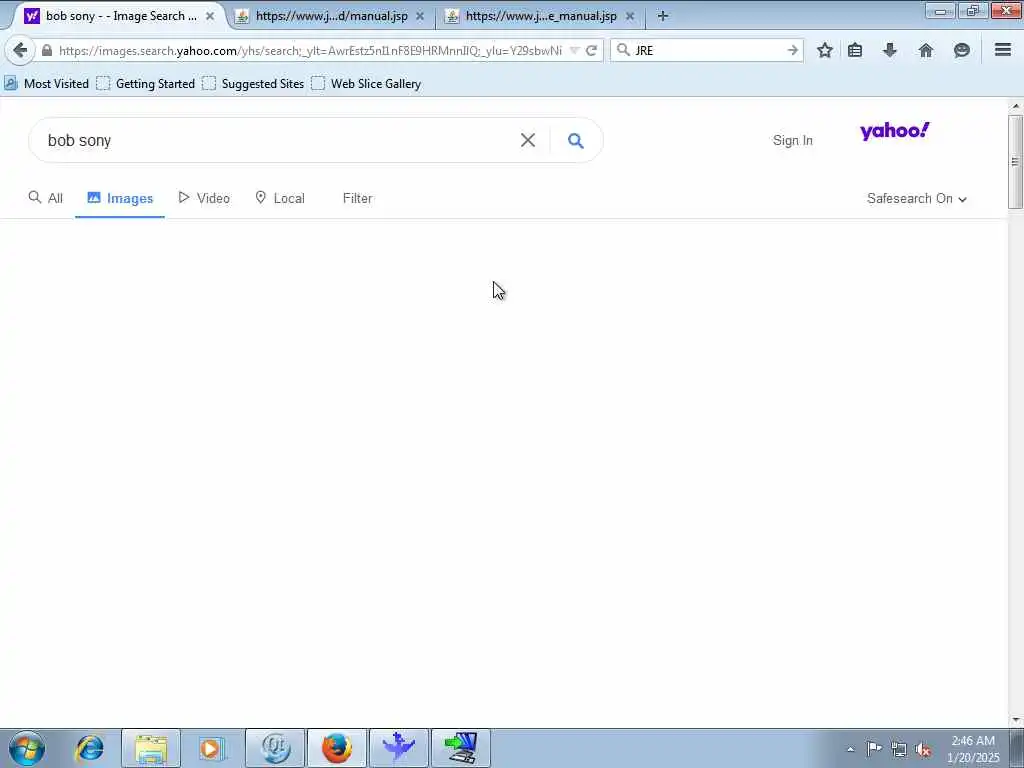The width and height of the screenshot is (1024, 768).
Task: Show hidden system tray icons
Action: (x=850, y=749)
